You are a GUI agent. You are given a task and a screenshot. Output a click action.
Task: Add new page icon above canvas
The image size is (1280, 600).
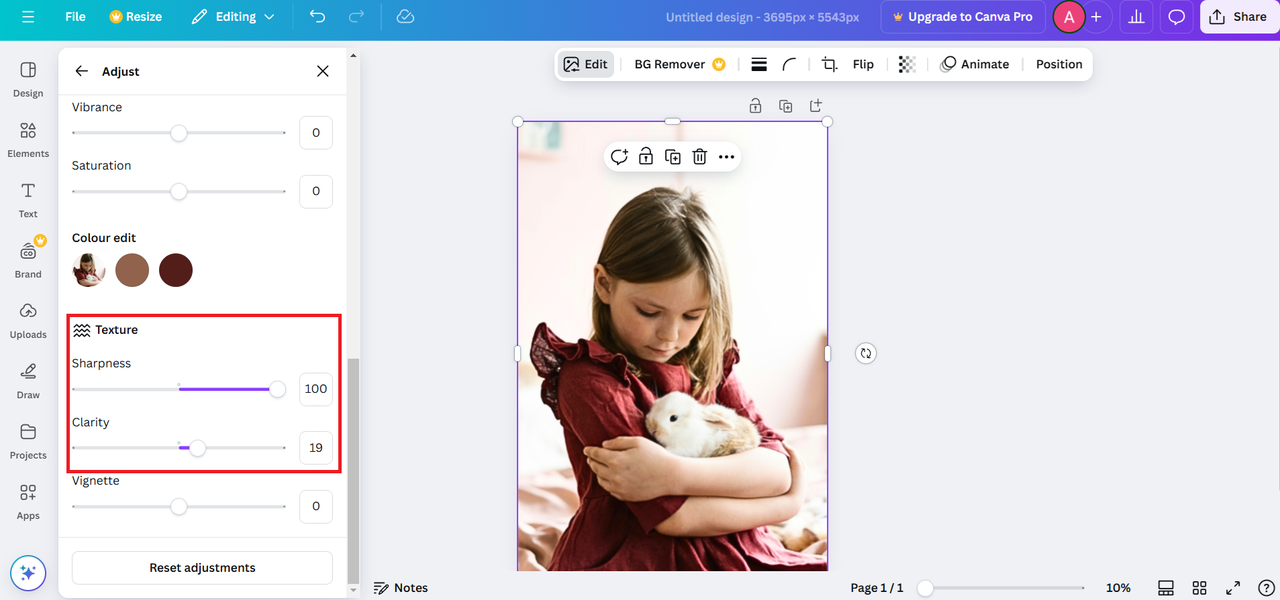816,106
